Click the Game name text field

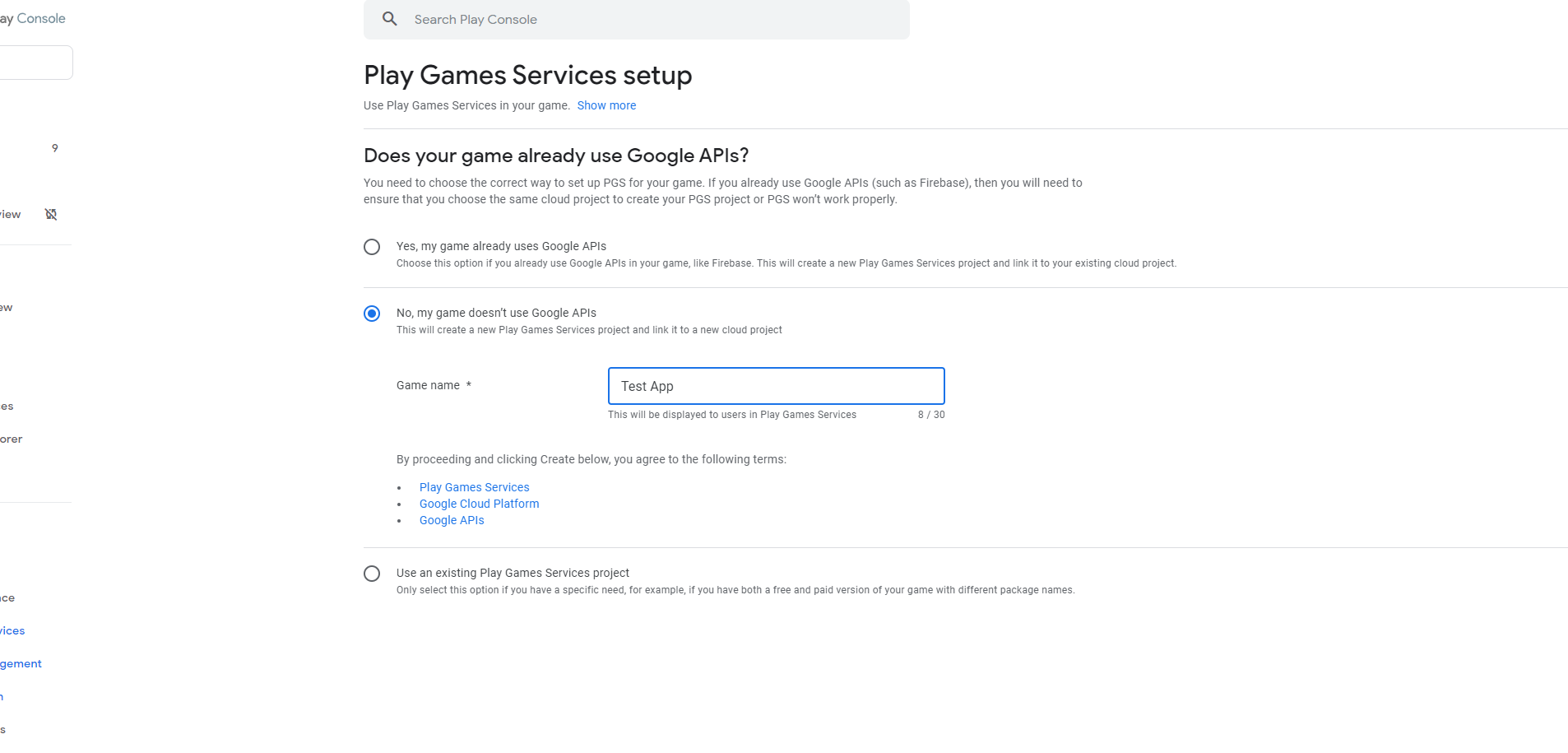click(776, 386)
